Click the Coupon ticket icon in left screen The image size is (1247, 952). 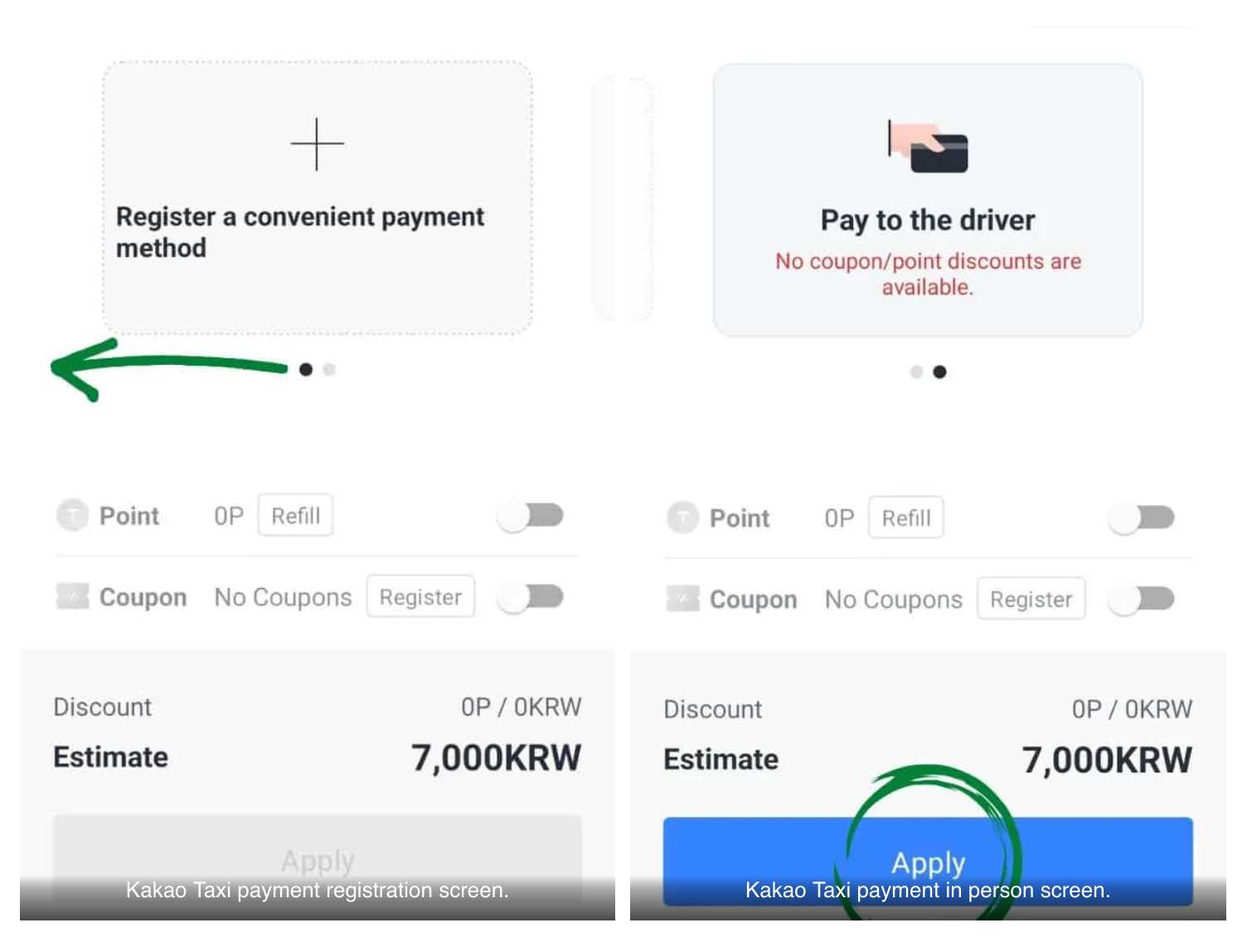click(x=73, y=596)
